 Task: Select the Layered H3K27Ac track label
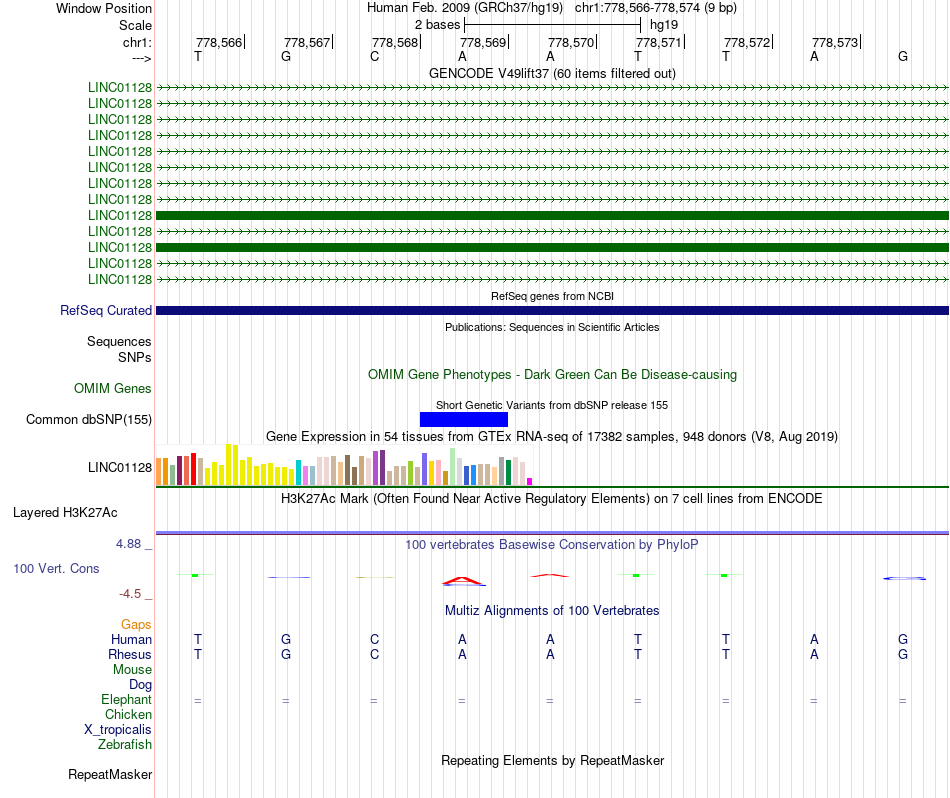tap(65, 513)
